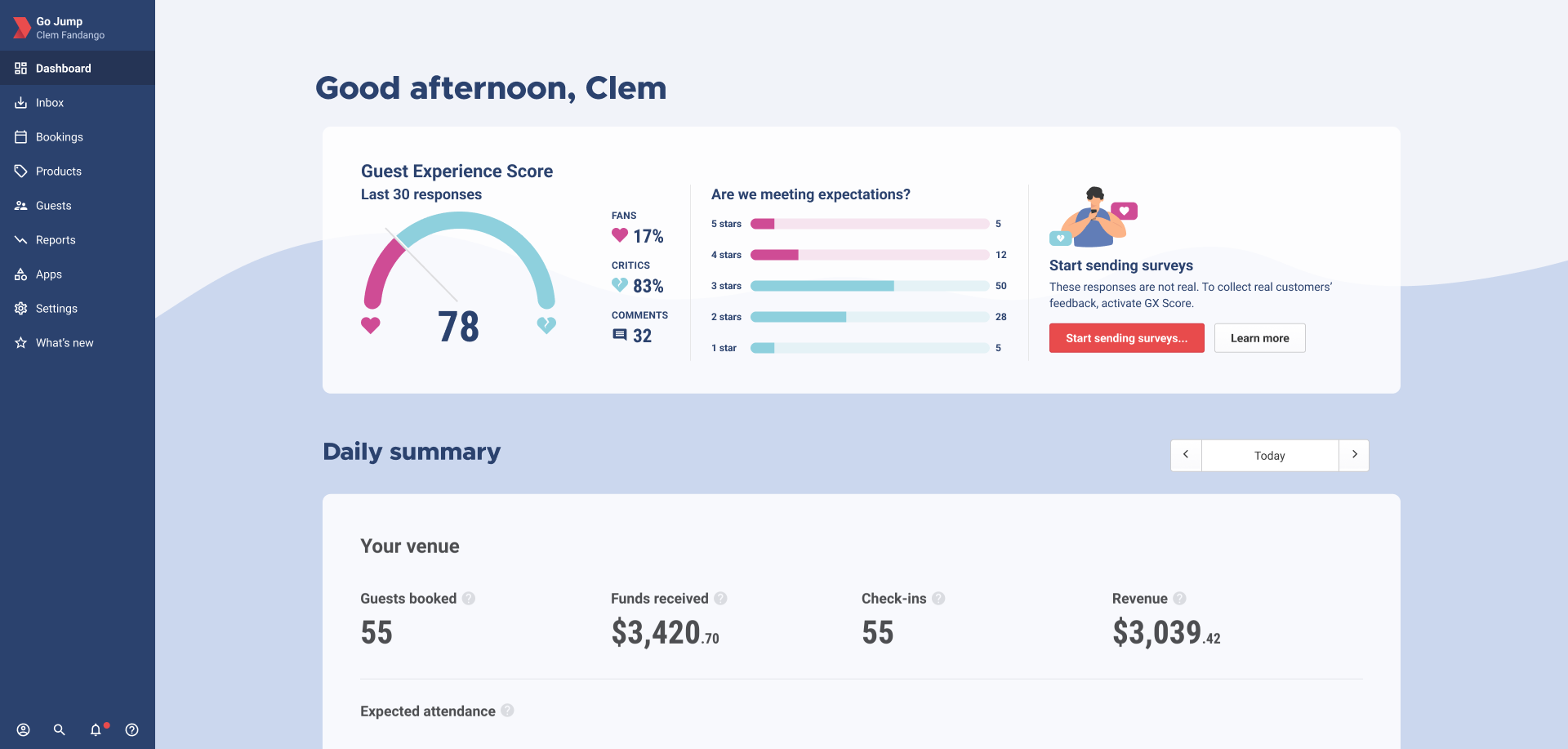Navigate to Bookings in the sidebar
This screenshot has height=749, width=1568.
pyautogui.click(x=59, y=137)
